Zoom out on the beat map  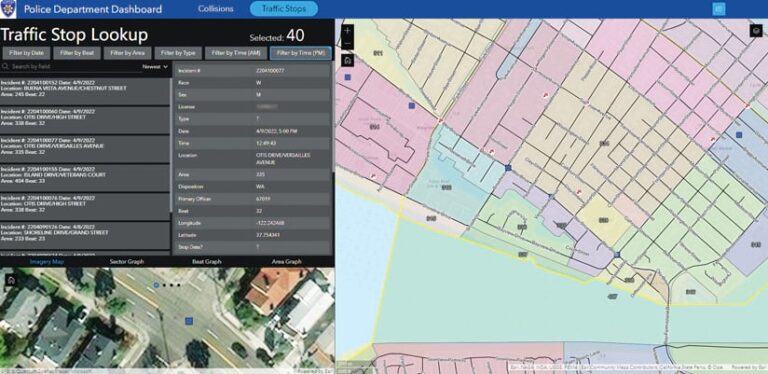[347, 43]
